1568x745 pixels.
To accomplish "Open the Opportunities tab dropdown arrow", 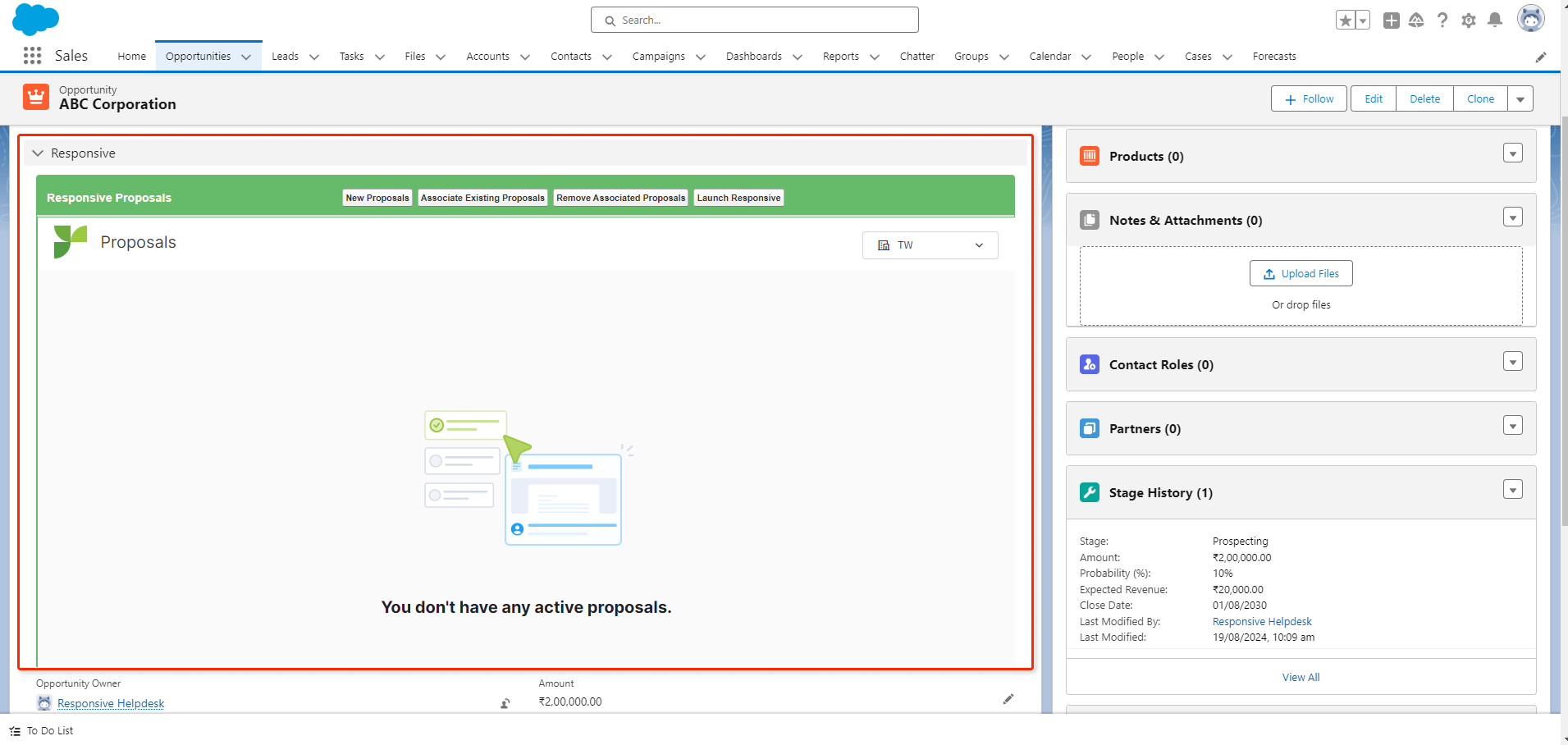I will 246,57.
